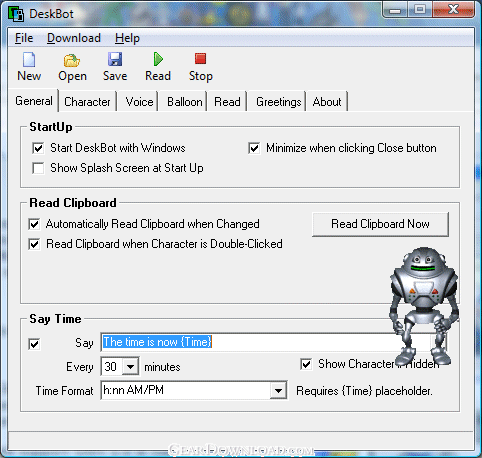Uncheck Automatically Read Clipboard when Changed
This screenshot has width=482, height=458.
[x=34, y=224]
